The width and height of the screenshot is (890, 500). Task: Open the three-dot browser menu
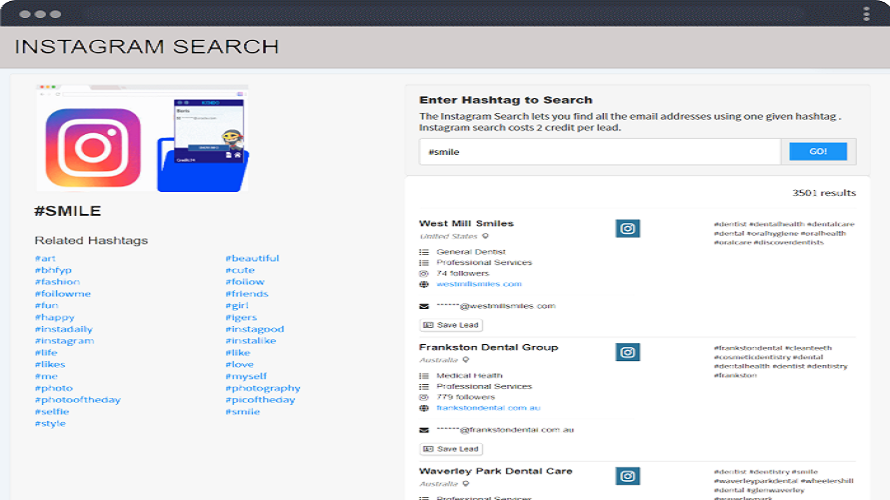tap(866, 14)
